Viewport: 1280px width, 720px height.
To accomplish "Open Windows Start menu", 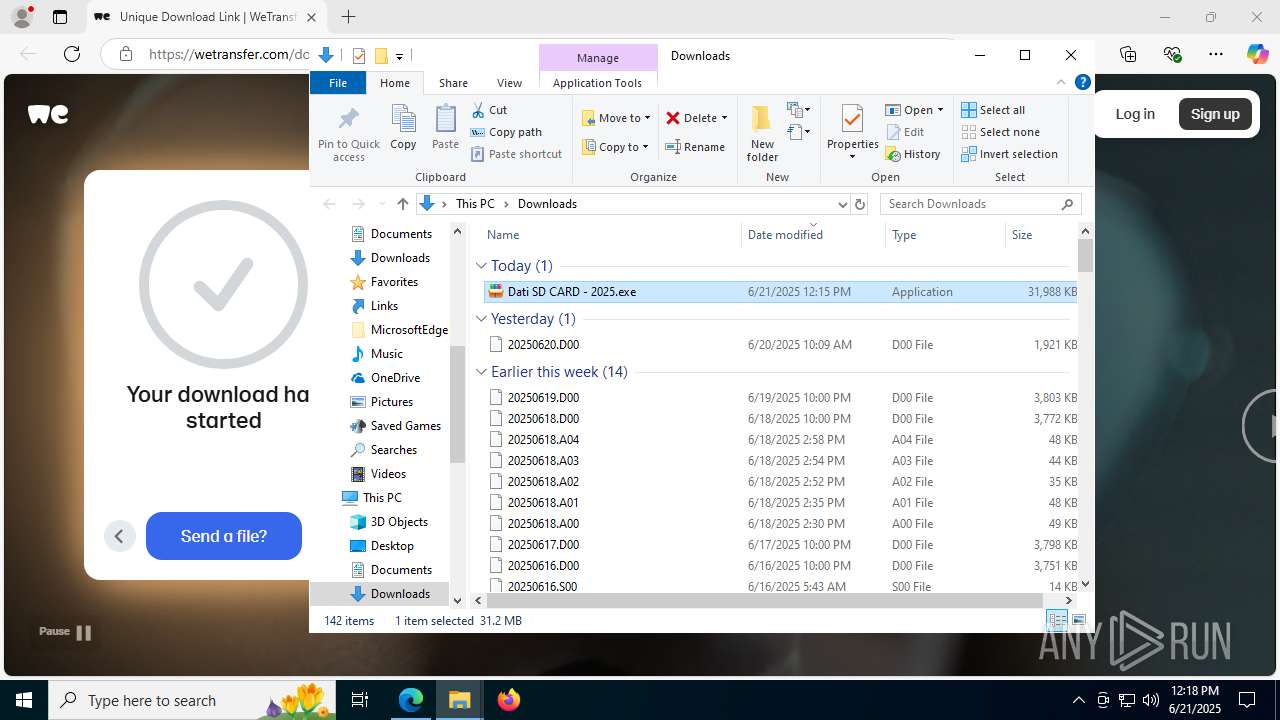I will (x=24, y=700).
